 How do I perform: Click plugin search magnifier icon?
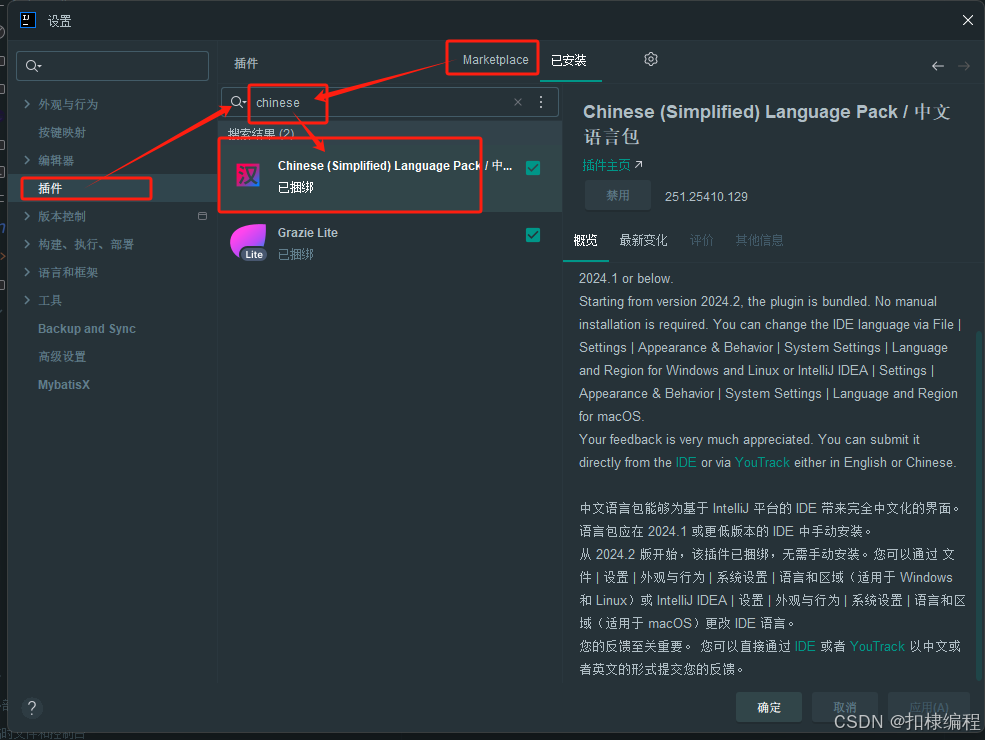(237, 102)
